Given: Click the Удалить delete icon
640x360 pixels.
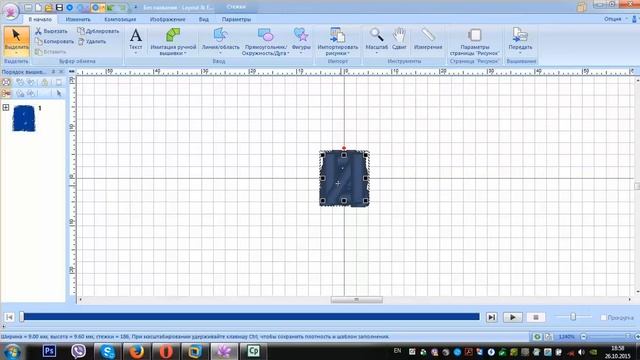Looking at the screenshot, I should [81, 41].
